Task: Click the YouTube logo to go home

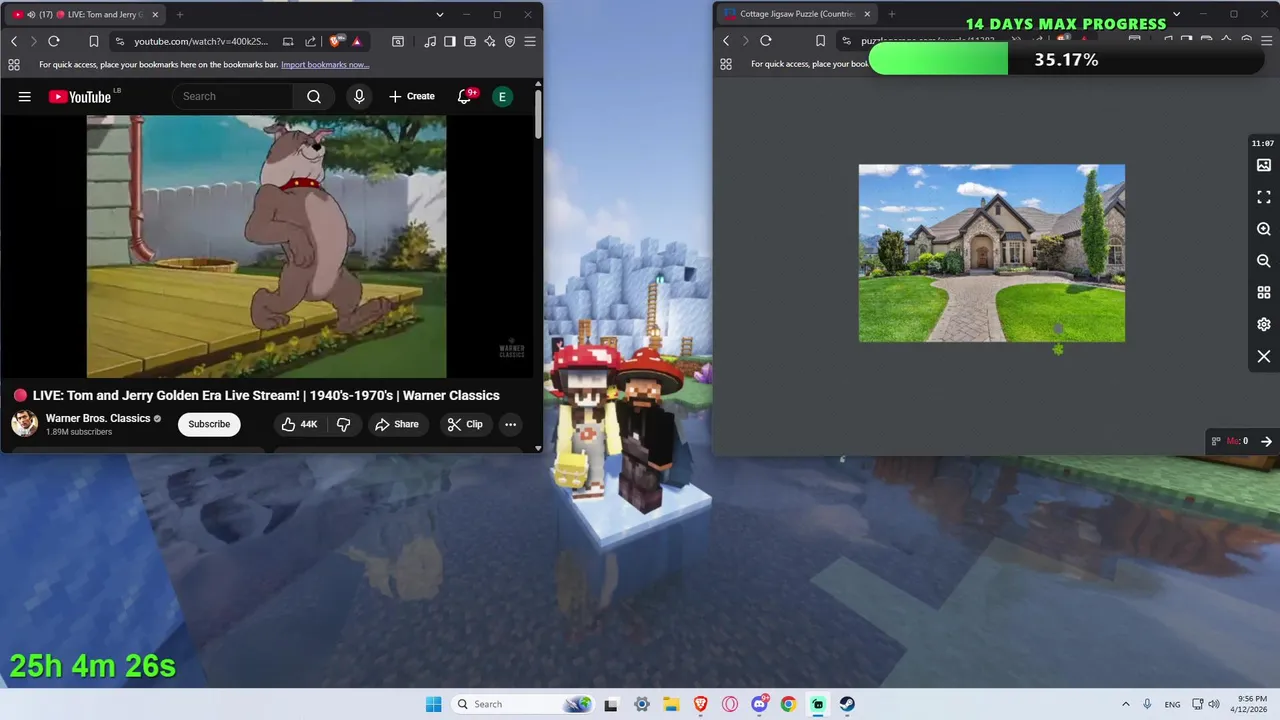Action: (x=80, y=96)
